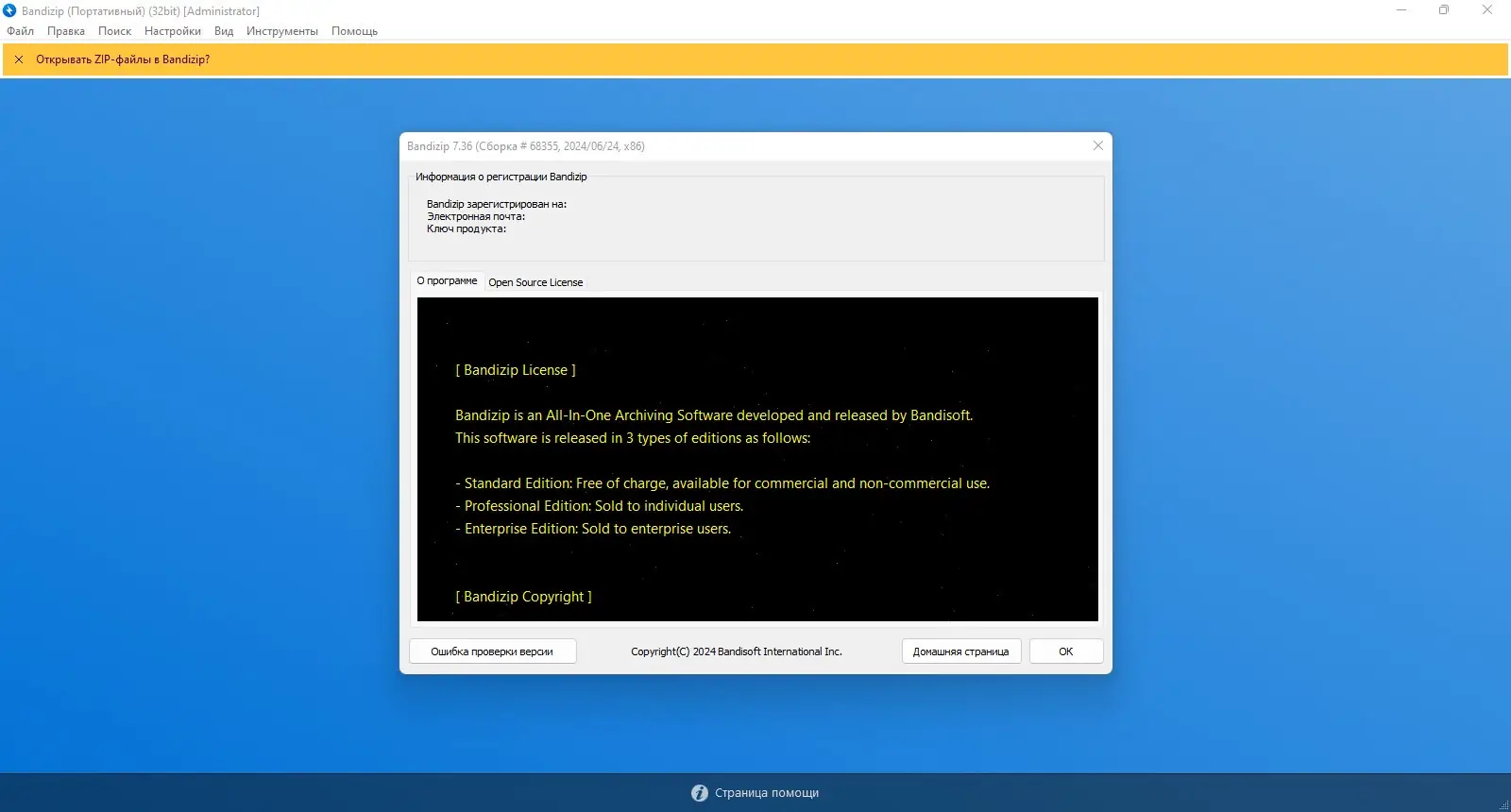The width and height of the screenshot is (1511, 812).
Task: Open the Инструменты menu
Action: coord(282,31)
